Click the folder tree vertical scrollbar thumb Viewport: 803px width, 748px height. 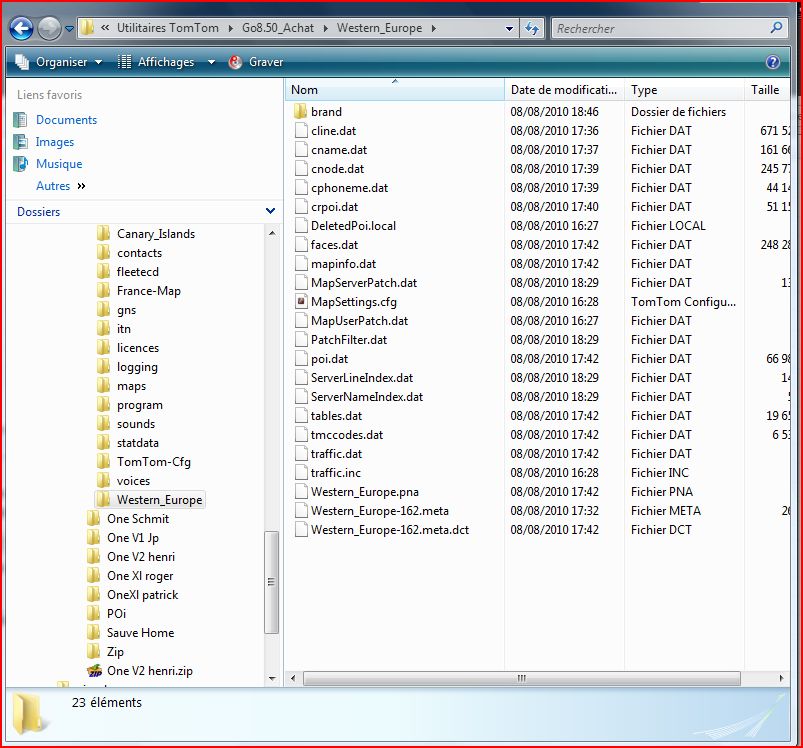click(271, 583)
